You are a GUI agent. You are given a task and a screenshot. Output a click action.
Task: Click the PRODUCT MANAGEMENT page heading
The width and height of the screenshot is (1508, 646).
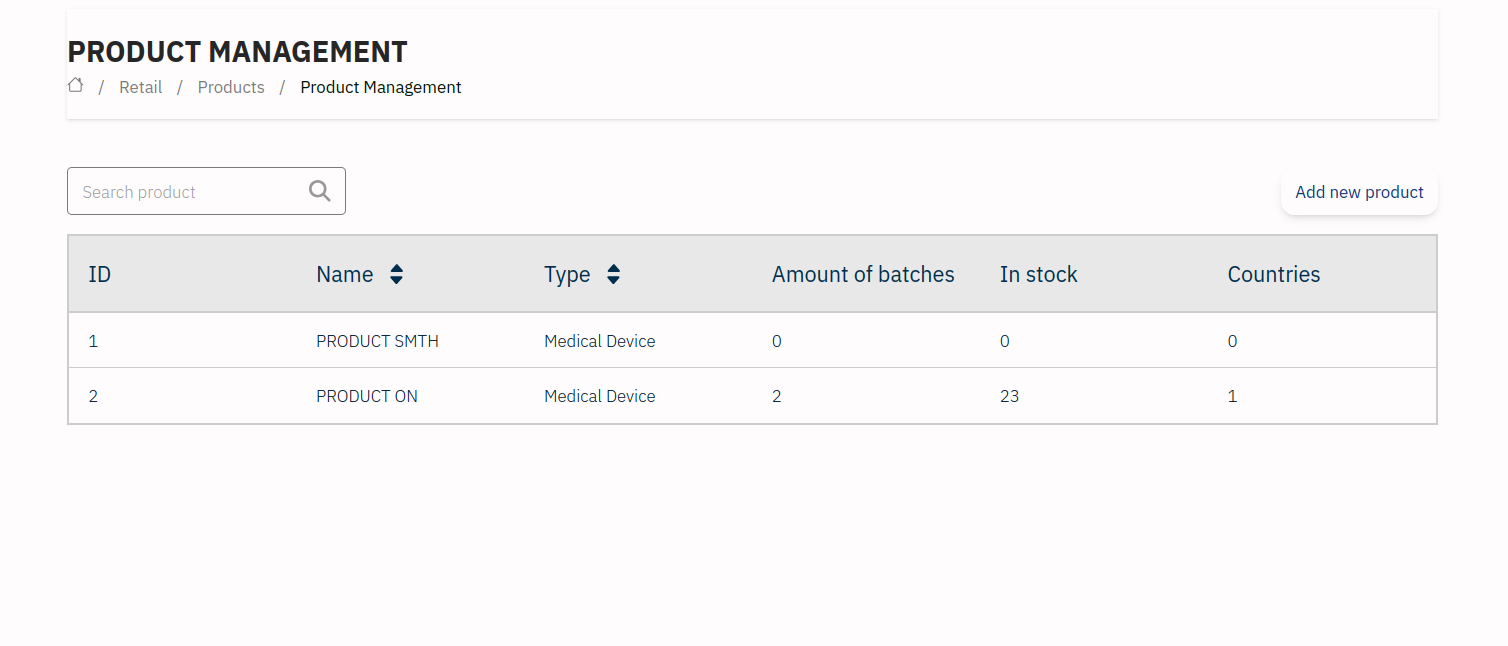click(x=237, y=52)
